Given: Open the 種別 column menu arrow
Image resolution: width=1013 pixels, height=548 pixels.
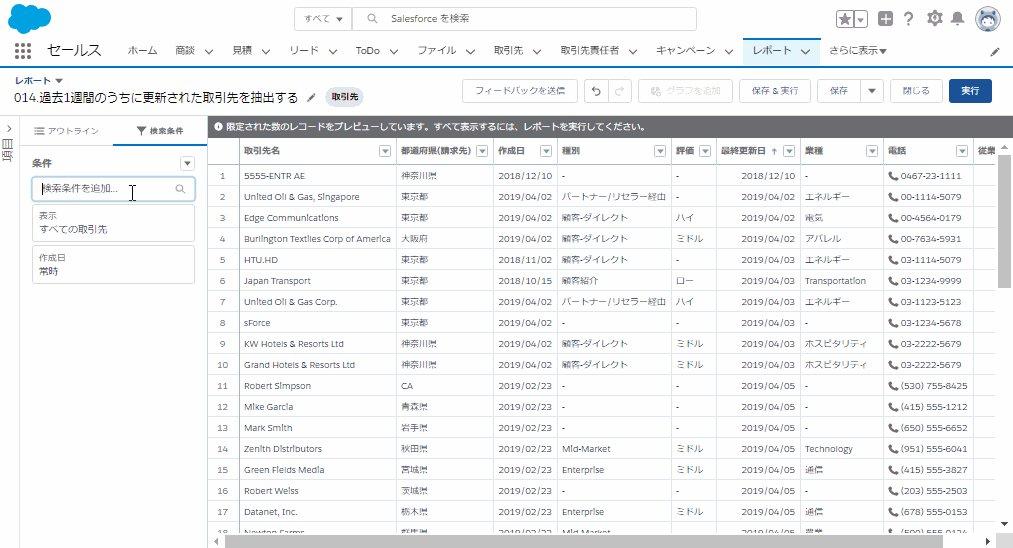Looking at the screenshot, I should point(660,151).
